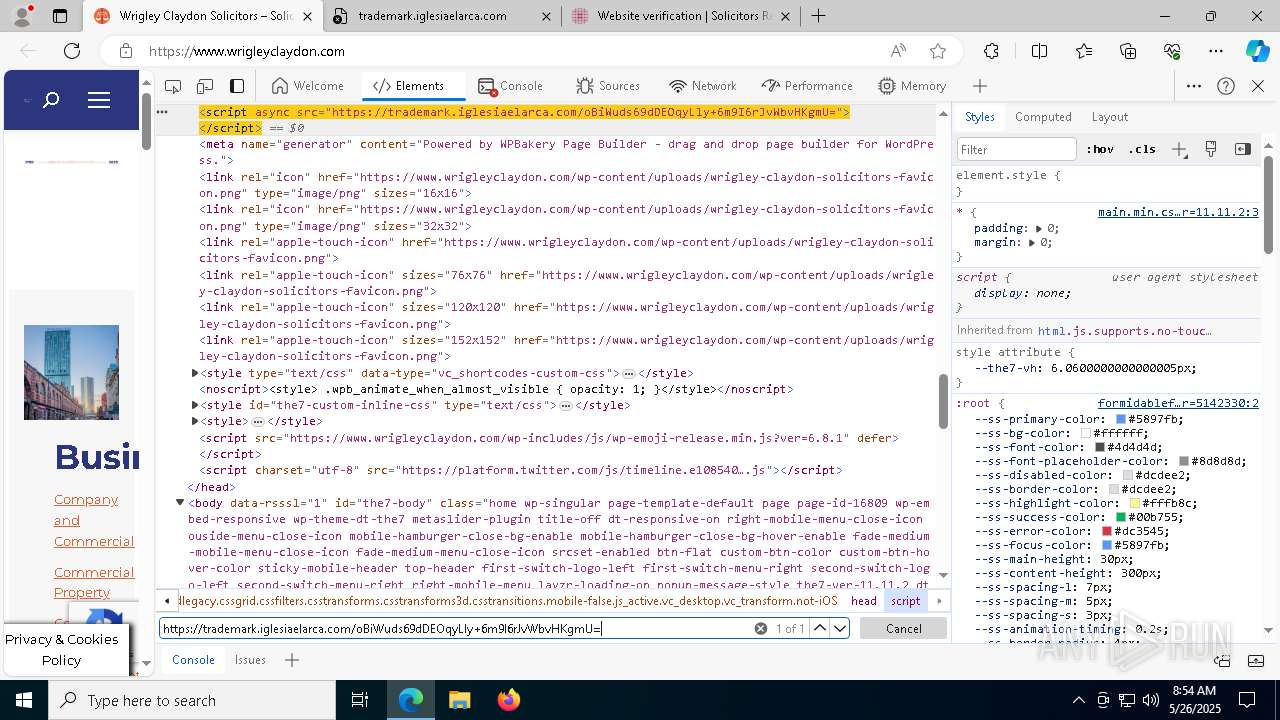The width and height of the screenshot is (1280, 720).
Task: Add new style rule plus icon
Action: click(1179, 149)
